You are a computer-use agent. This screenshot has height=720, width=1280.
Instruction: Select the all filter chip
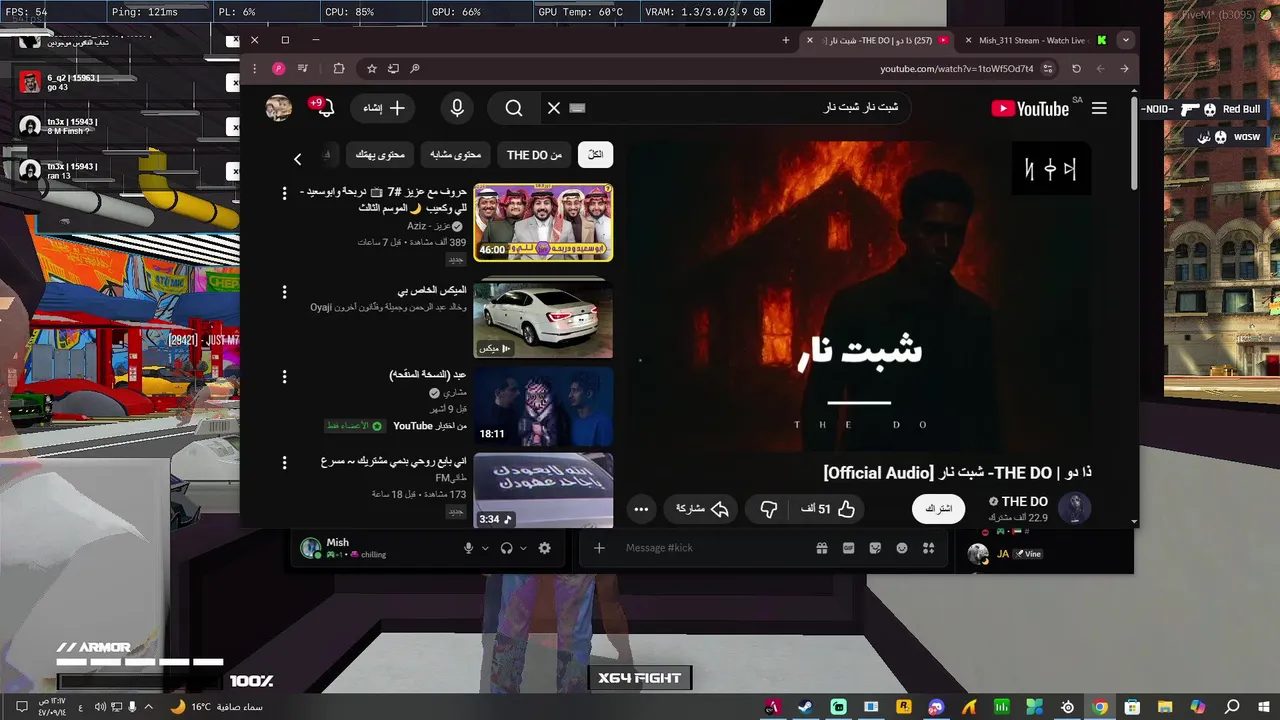pos(595,155)
